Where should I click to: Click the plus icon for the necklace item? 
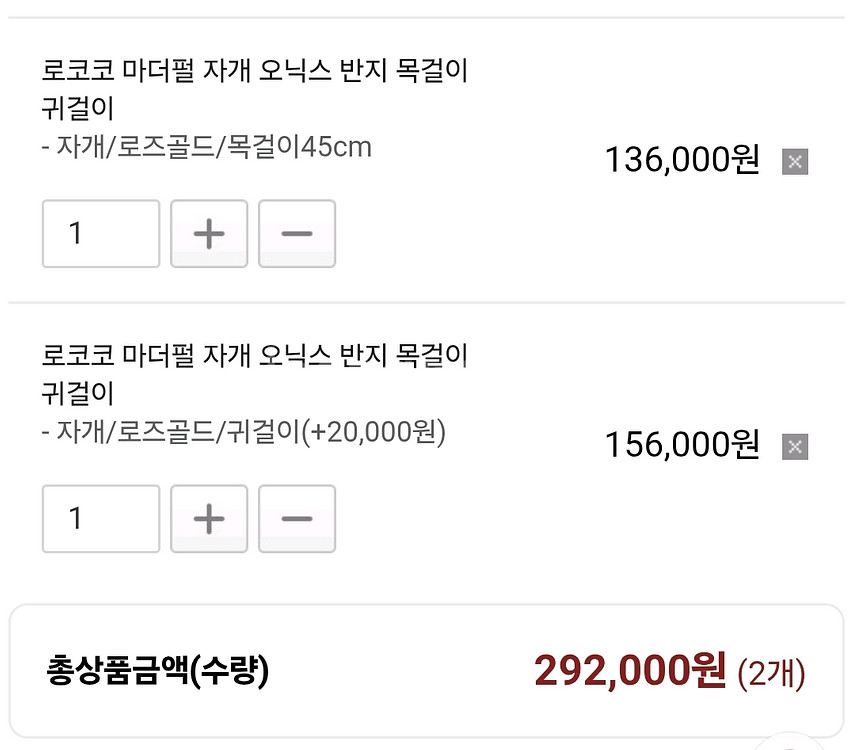click(208, 233)
